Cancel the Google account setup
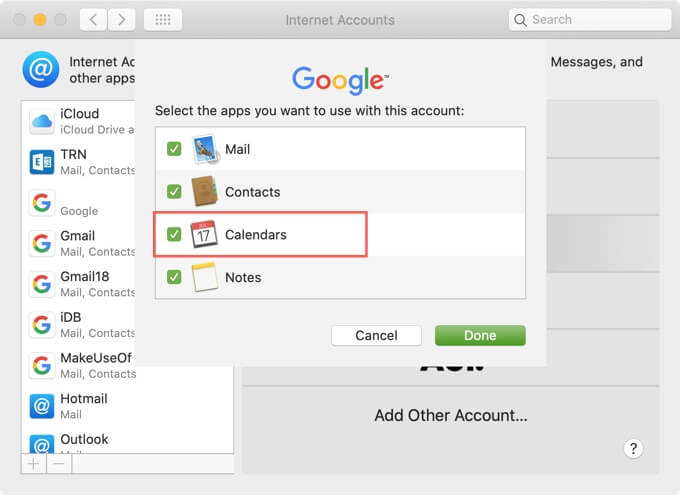680x495 pixels. pos(376,335)
